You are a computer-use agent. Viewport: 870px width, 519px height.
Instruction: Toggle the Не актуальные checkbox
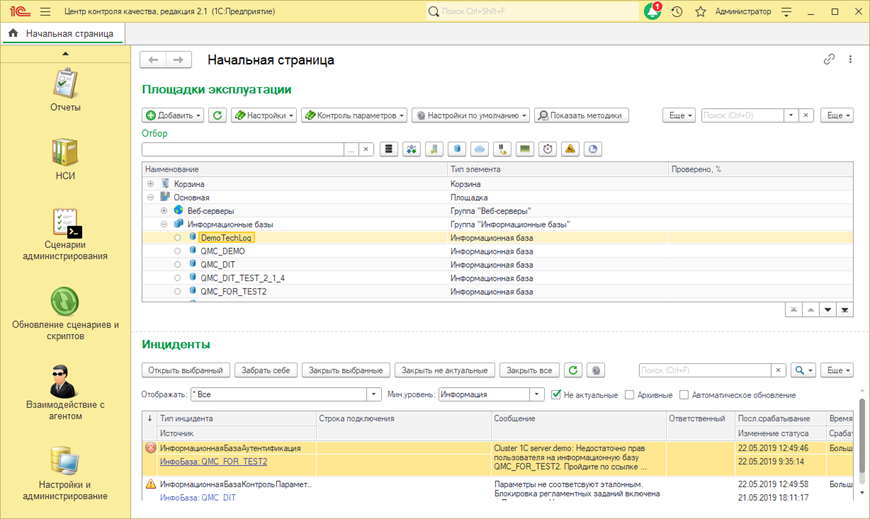(557, 394)
